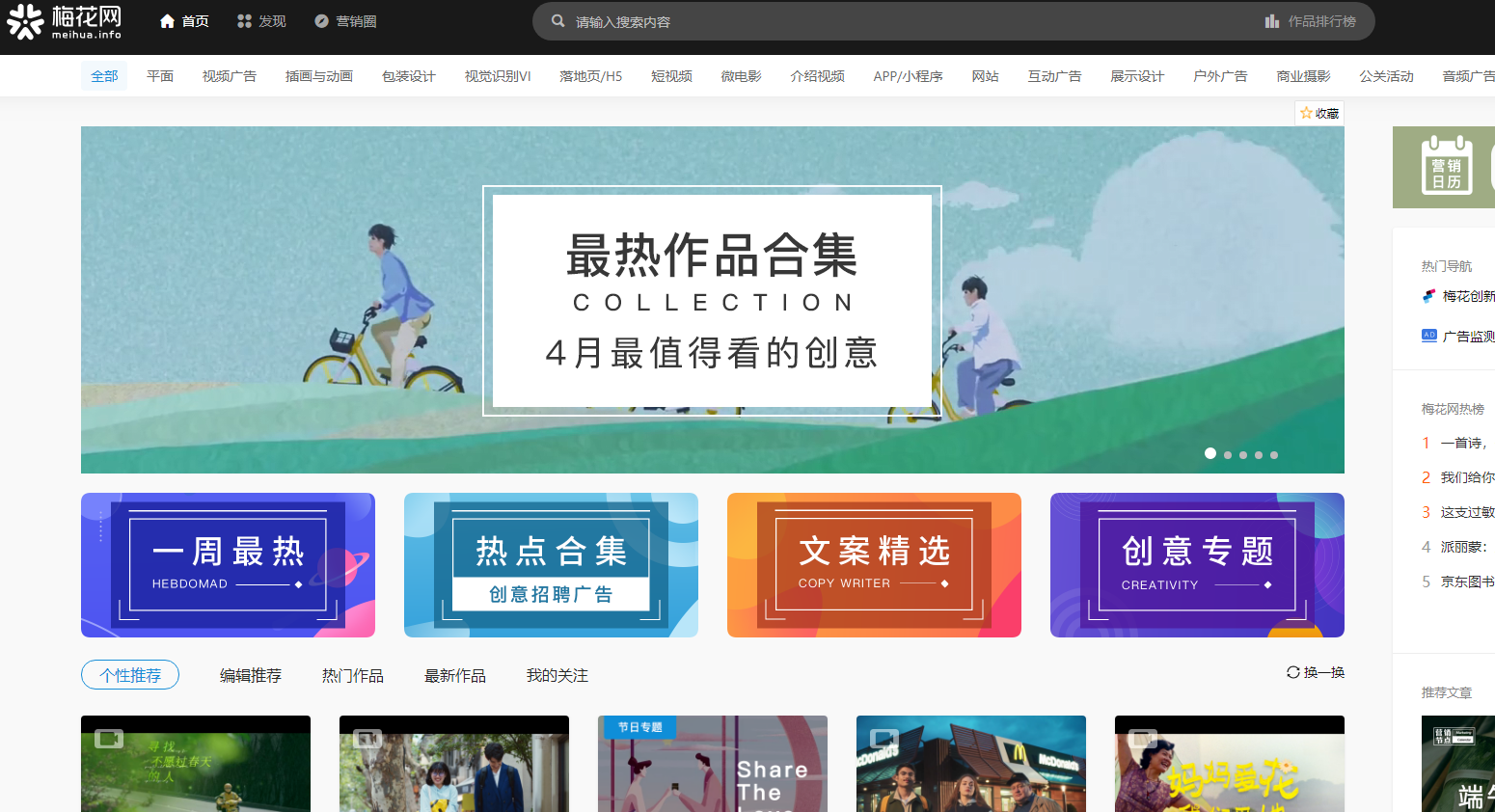
Task: Click the second carousel indicator dot
Action: tap(1227, 453)
